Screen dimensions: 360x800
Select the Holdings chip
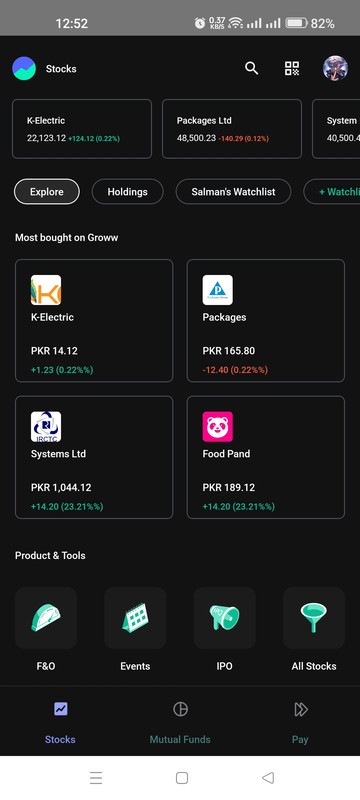pos(127,192)
